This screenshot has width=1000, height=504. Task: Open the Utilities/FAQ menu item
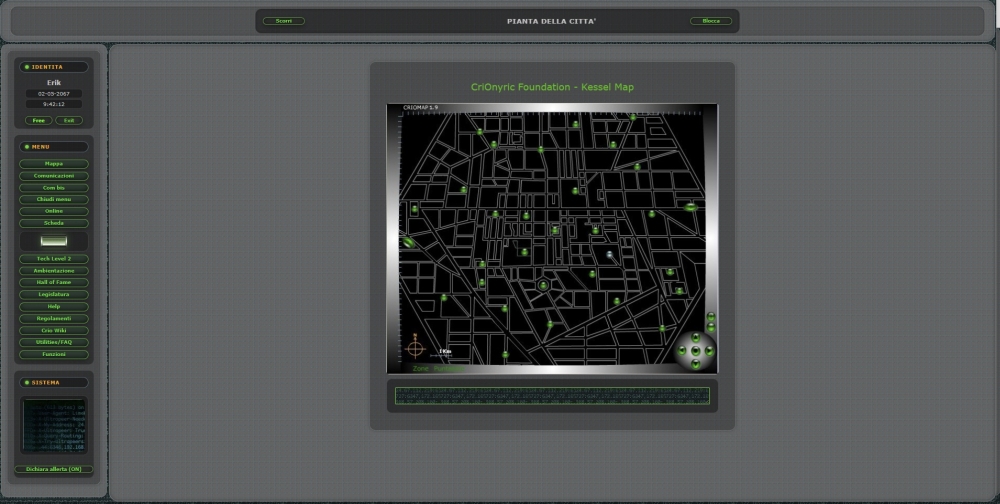tap(54, 343)
